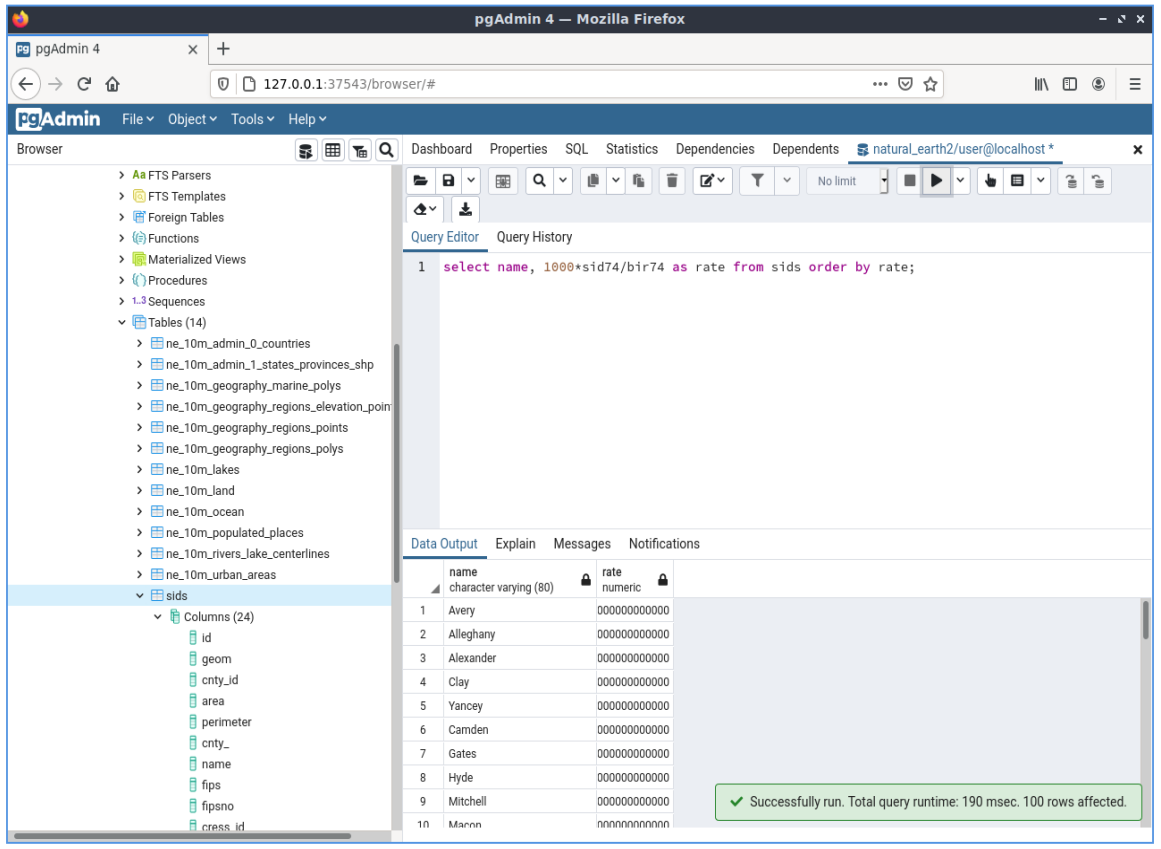This screenshot has height=849, width=1161.
Task: Expand the ne_10m_lakes table node
Action: click(x=139, y=469)
